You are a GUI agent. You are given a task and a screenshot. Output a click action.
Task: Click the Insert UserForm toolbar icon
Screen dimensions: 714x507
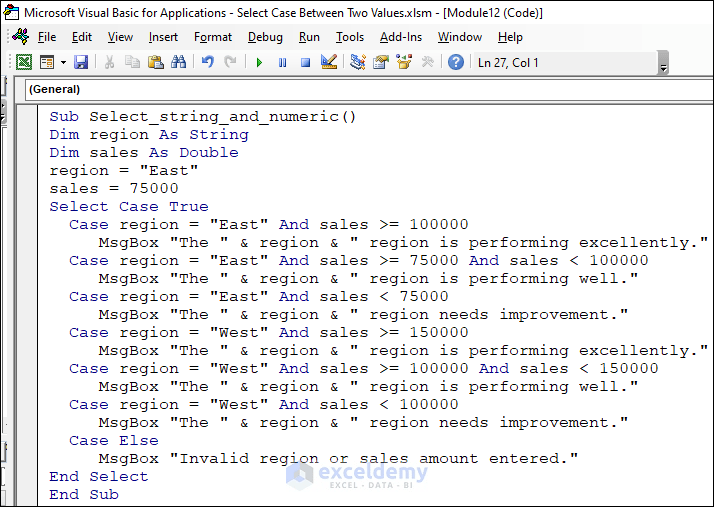[x=47, y=61]
